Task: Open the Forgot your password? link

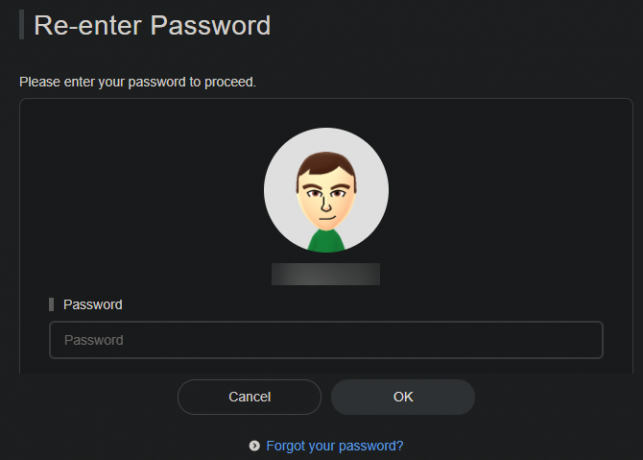Action: 335,446
